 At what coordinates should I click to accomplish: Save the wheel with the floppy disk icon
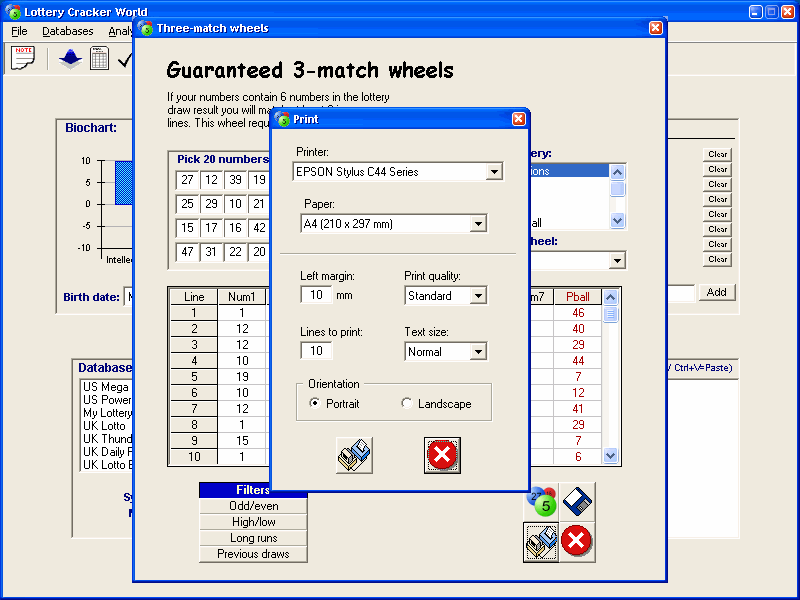(x=577, y=502)
